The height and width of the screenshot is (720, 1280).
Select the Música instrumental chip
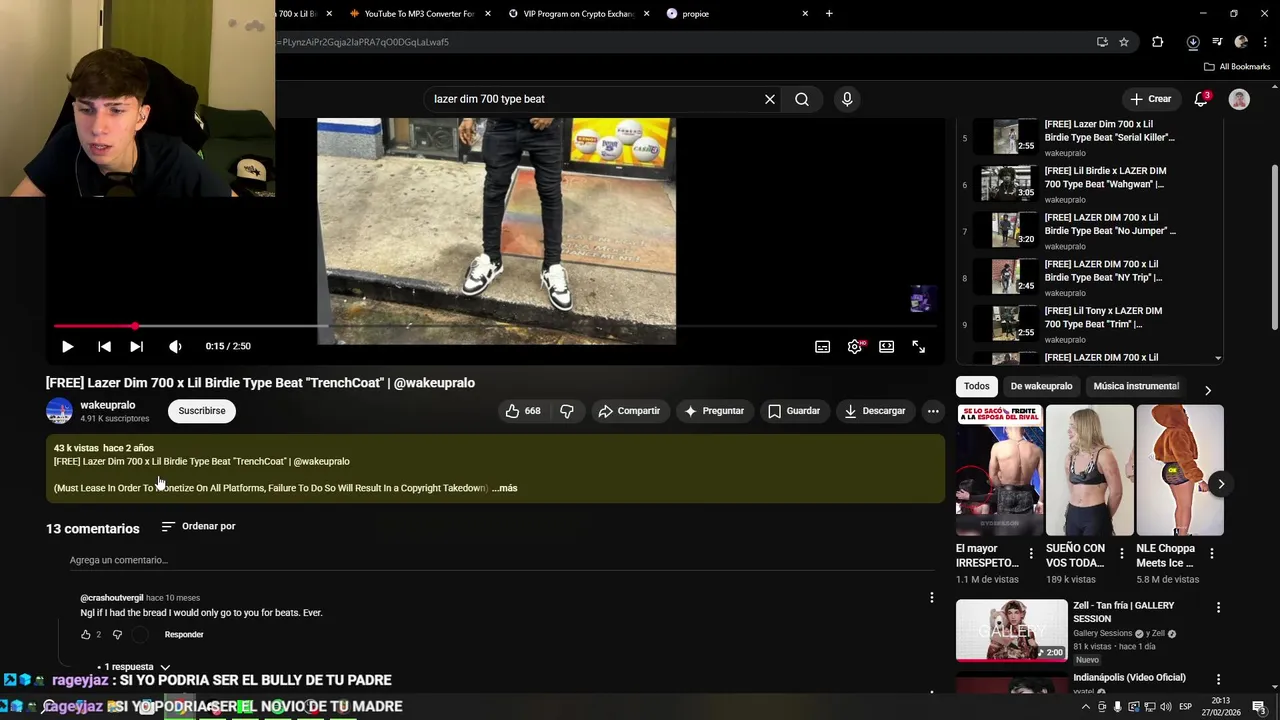tap(1136, 386)
